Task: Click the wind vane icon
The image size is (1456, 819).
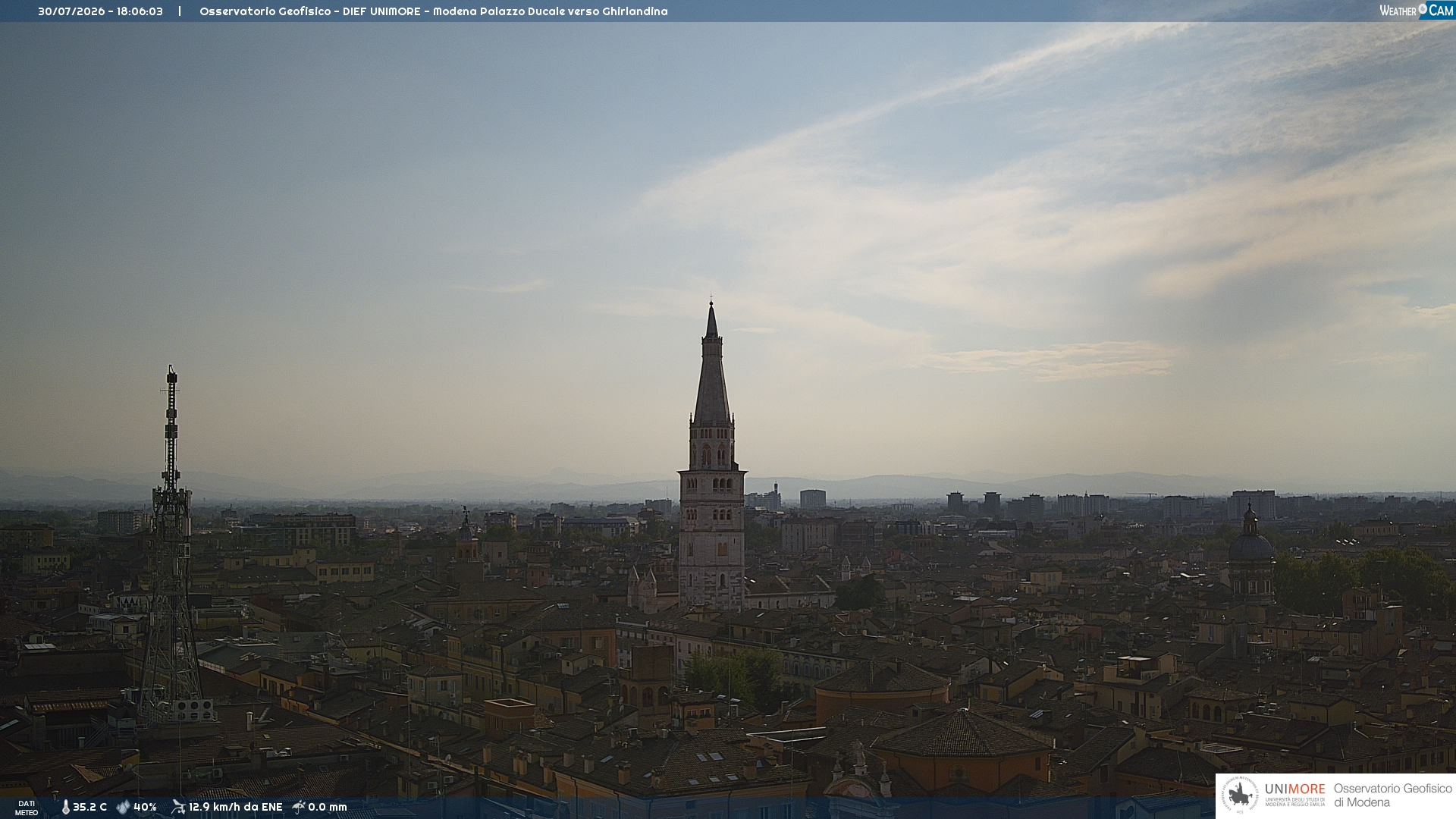Action: 178,807
